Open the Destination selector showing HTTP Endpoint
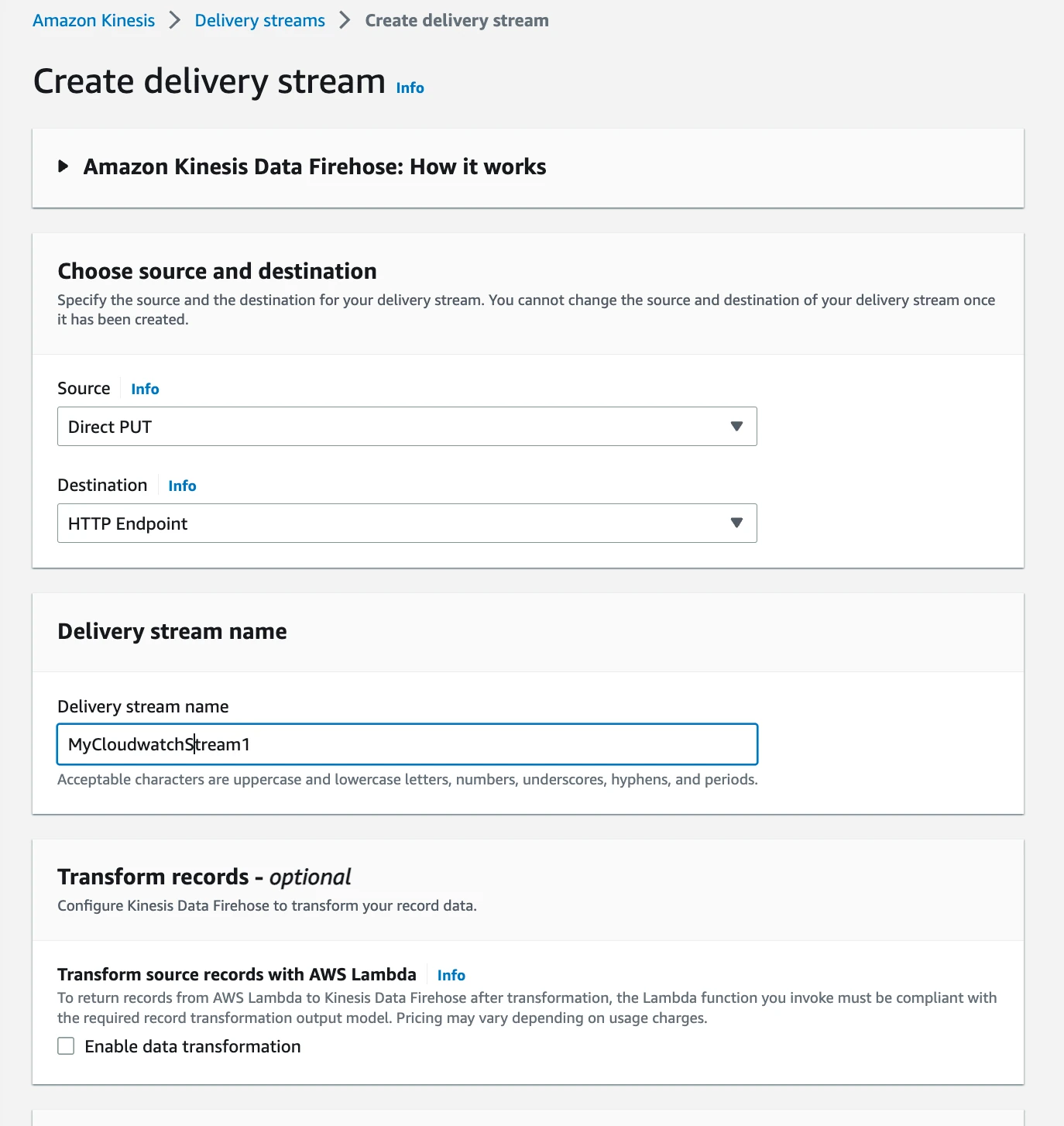This screenshot has height=1126, width=1064. tap(407, 523)
